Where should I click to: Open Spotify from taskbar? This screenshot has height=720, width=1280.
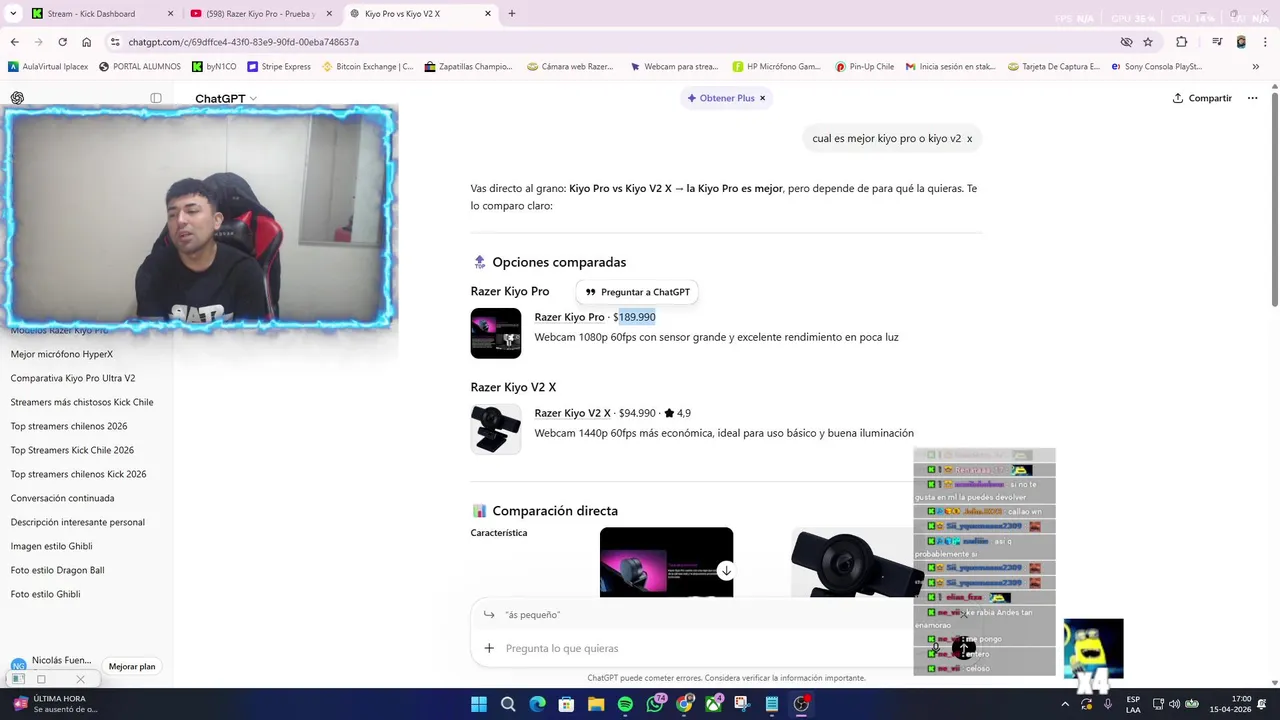(625, 704)
